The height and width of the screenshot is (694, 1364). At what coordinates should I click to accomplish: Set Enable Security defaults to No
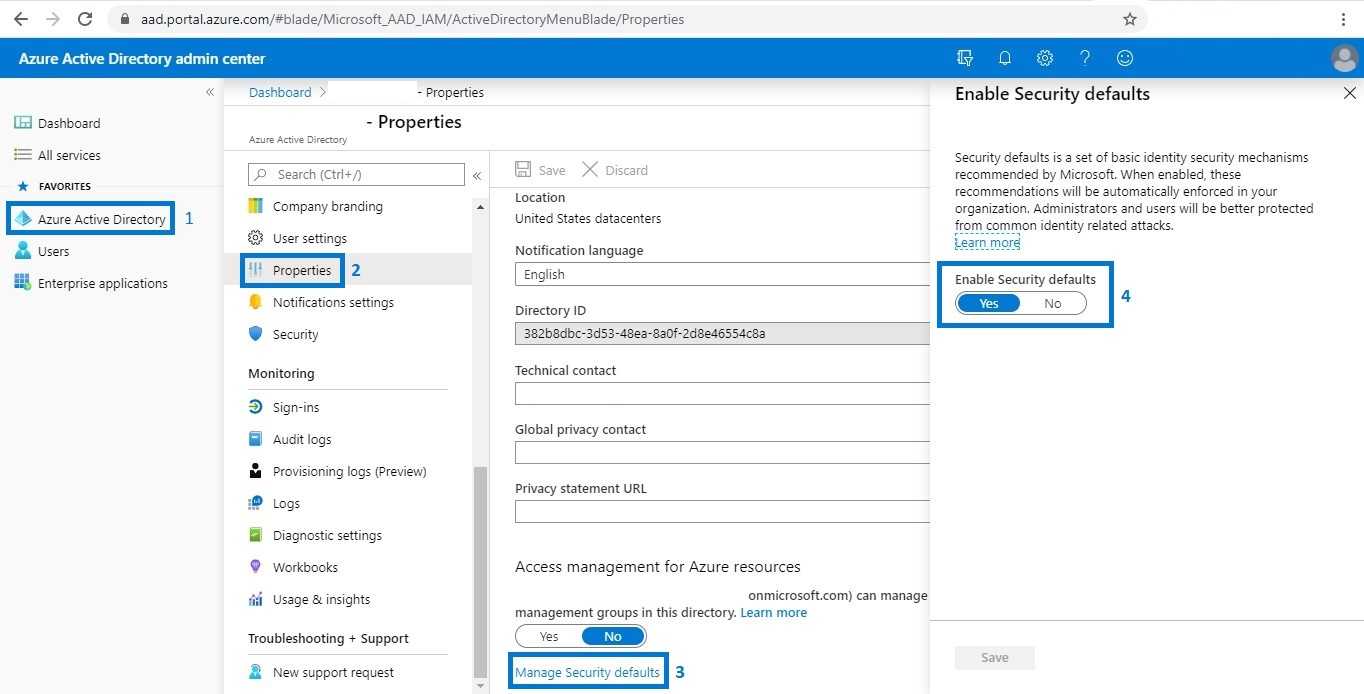tap(1053, 303)
